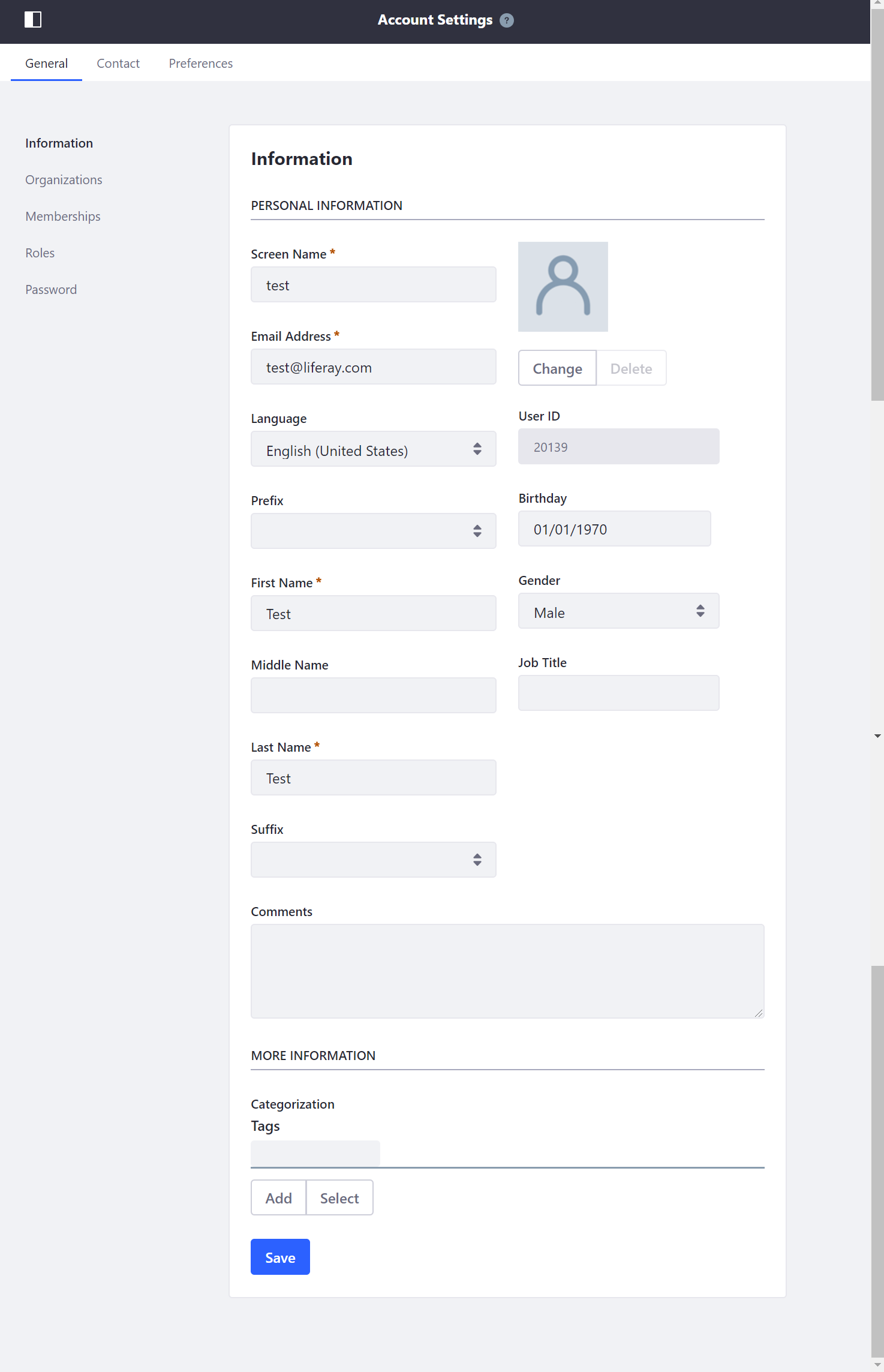
Task: Focus the Screen Name field
Action: pyautogui.click(x=373, y=284)
